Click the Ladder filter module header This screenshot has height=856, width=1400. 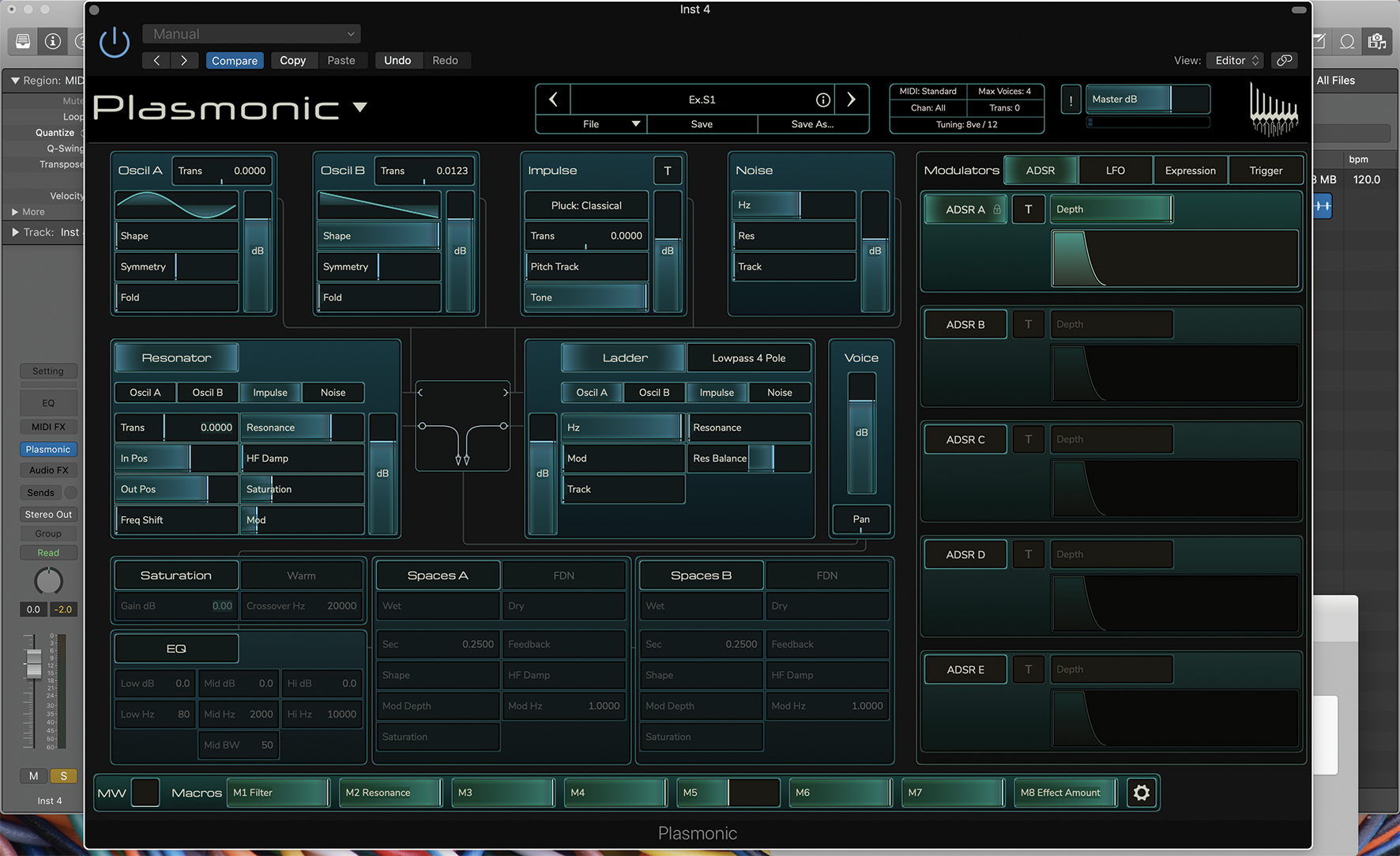pyautogui.click(x=624, y=358)
